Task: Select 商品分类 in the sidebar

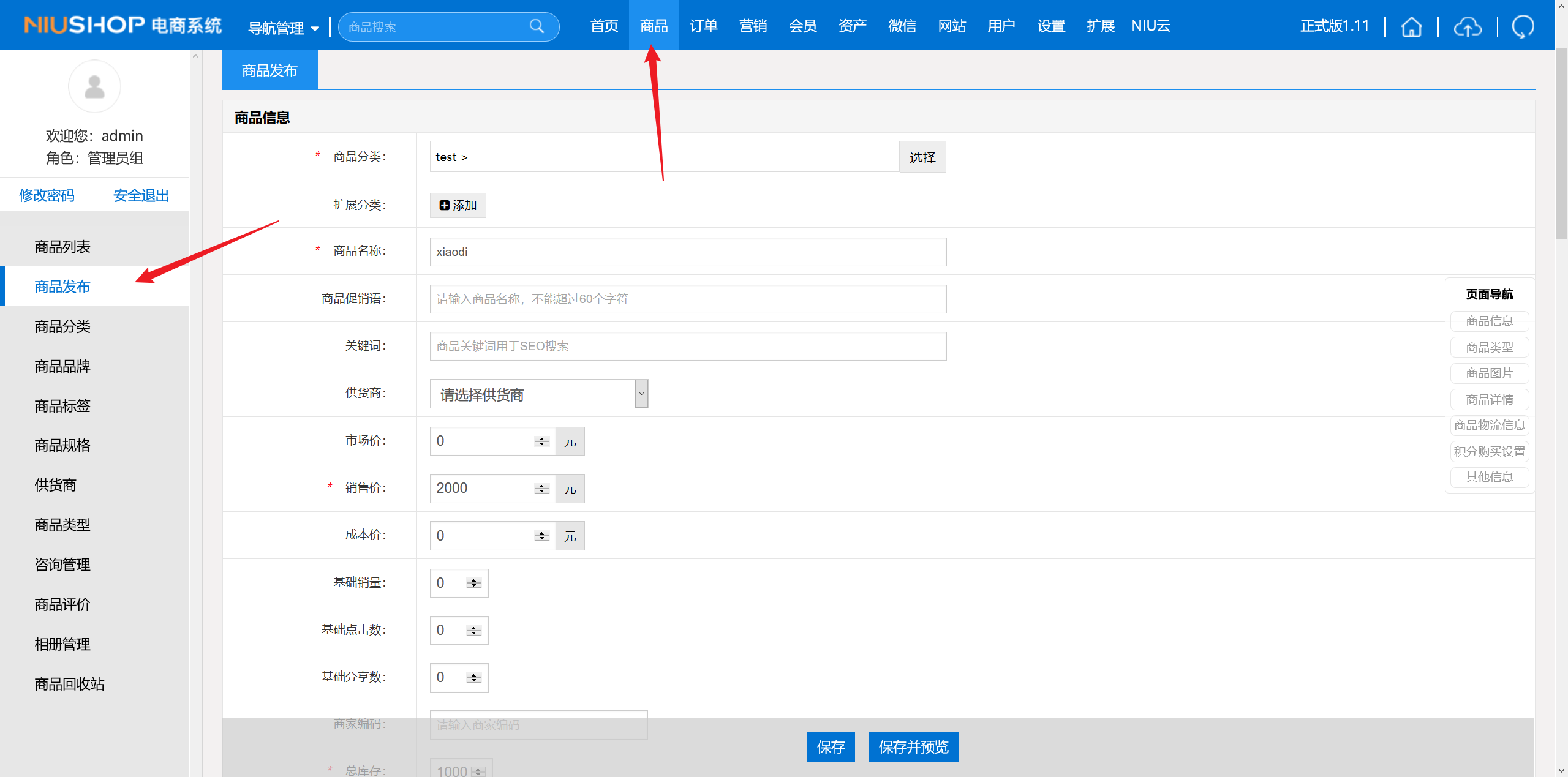Action: click(x=62, y=326)
